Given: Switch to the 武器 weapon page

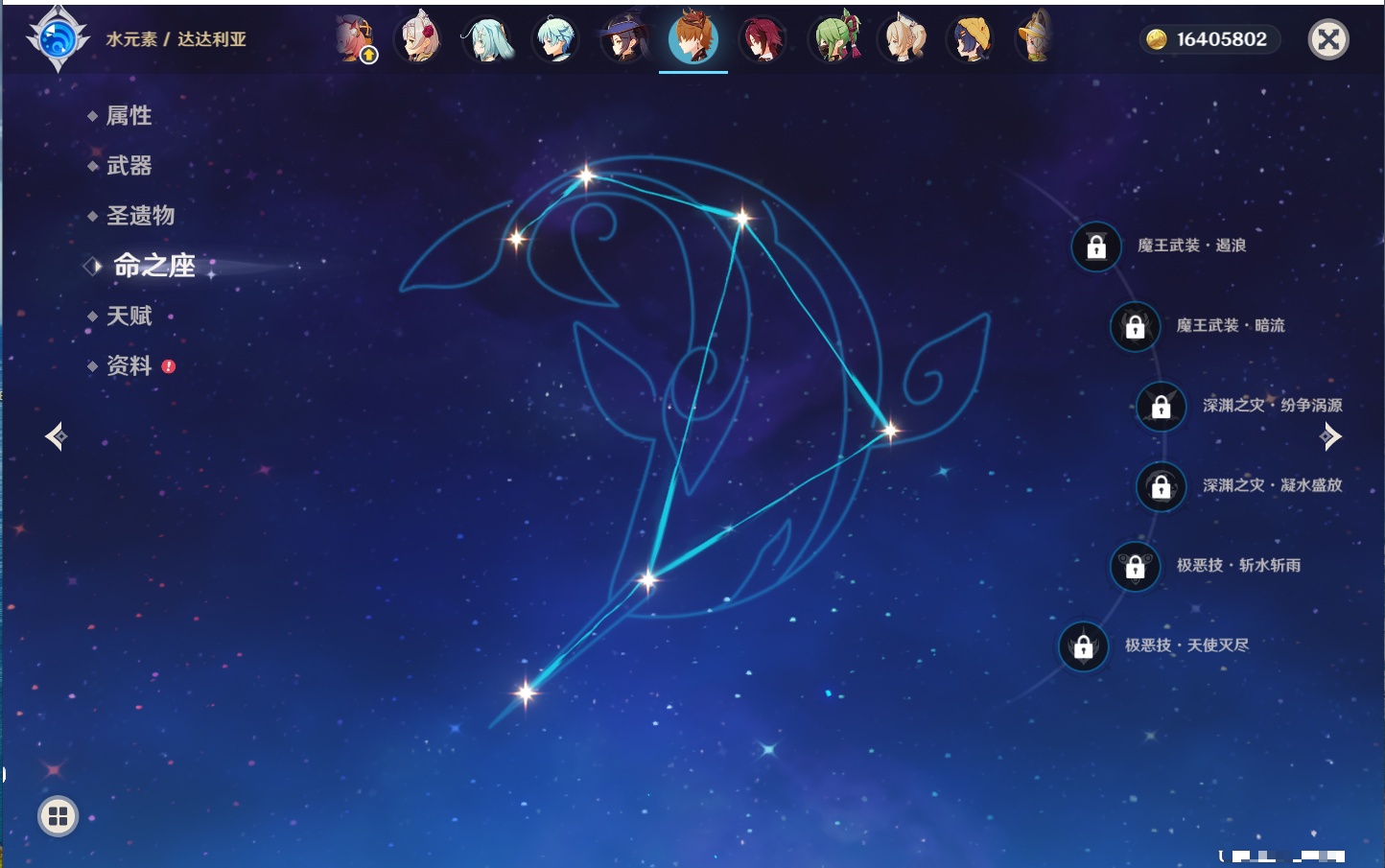Looking at the screenshot, I should 129,166.
